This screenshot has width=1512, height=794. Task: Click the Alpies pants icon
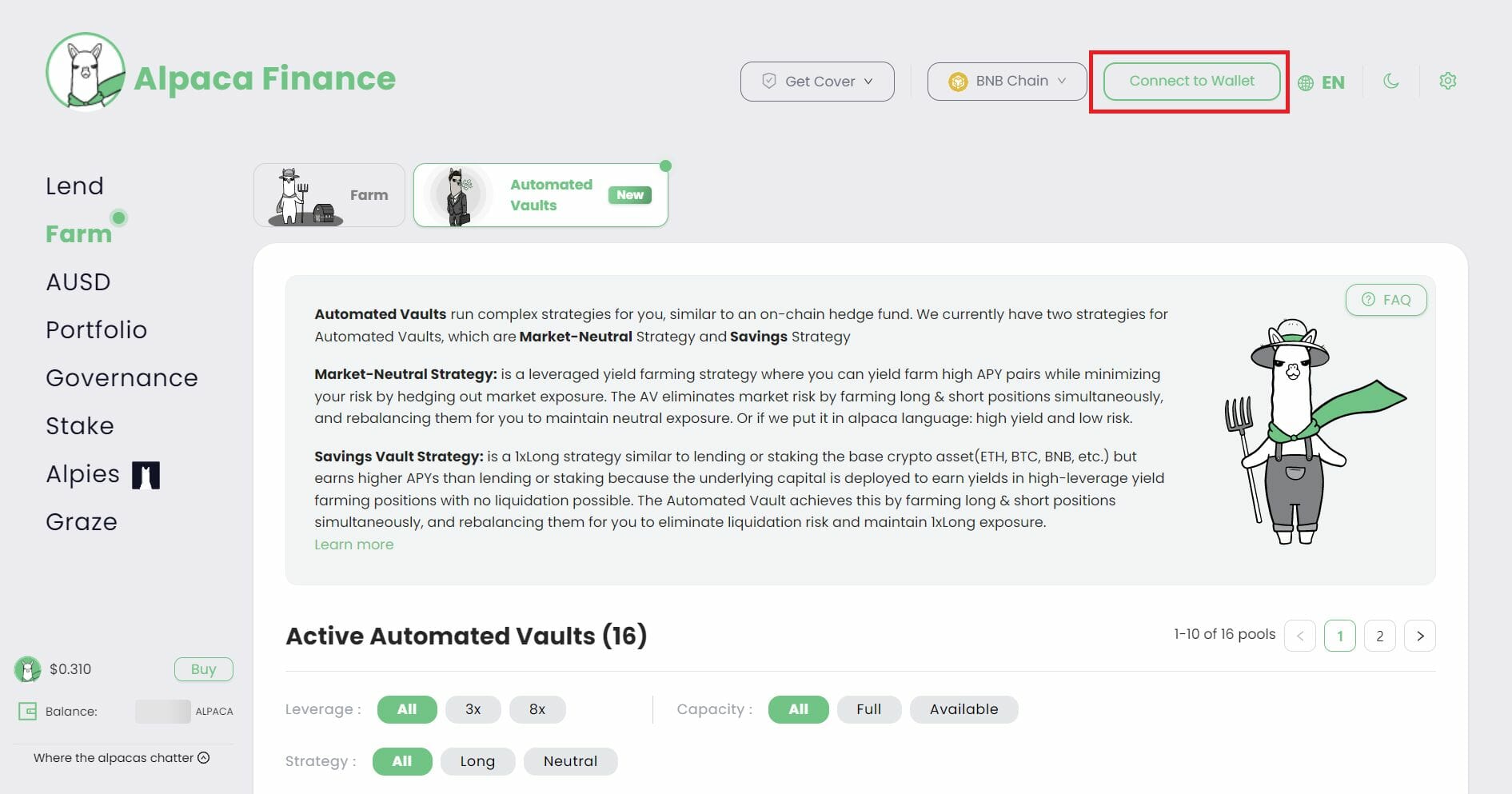146,475
